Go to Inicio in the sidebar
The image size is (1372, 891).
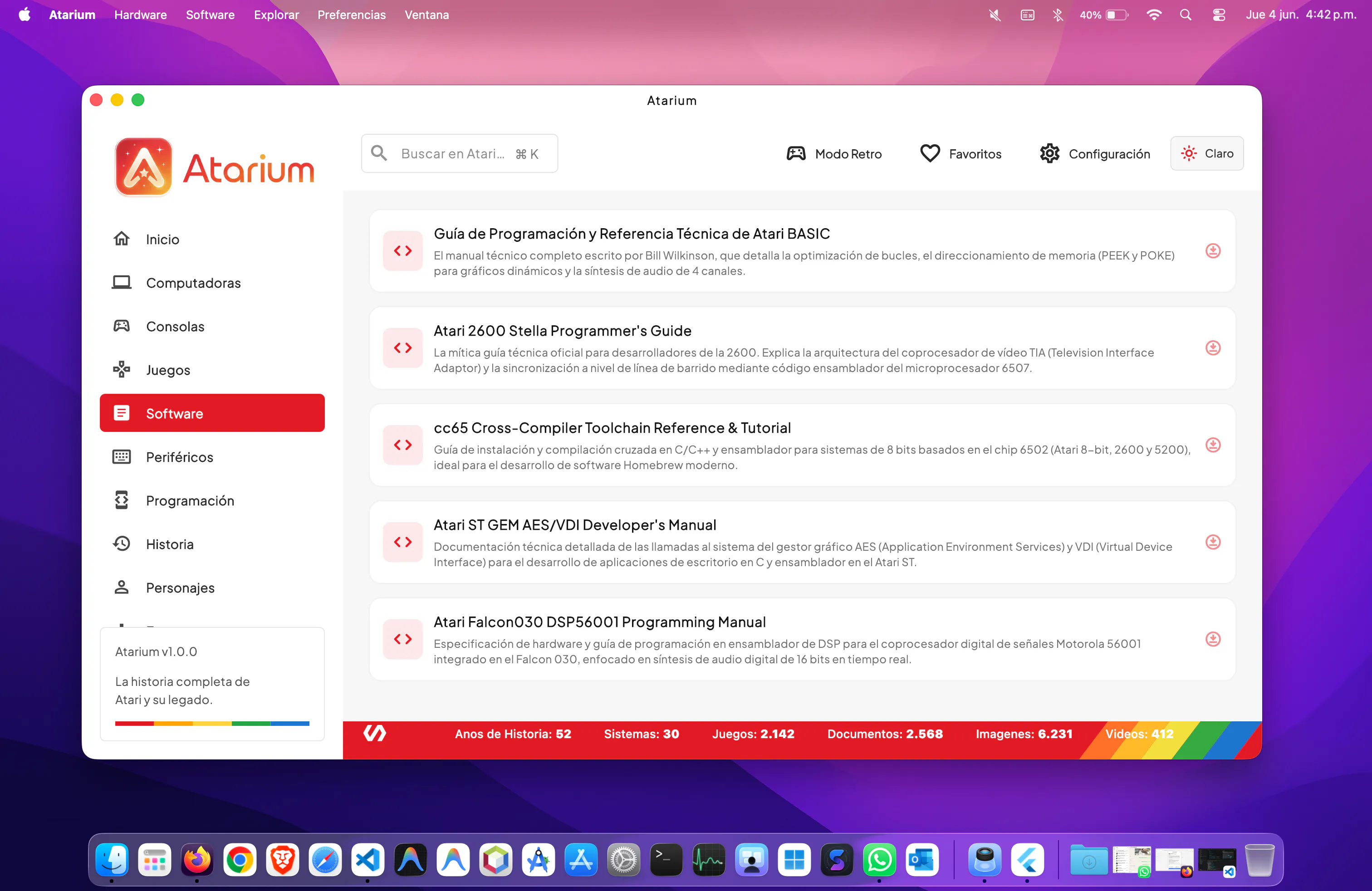[212, 239]
